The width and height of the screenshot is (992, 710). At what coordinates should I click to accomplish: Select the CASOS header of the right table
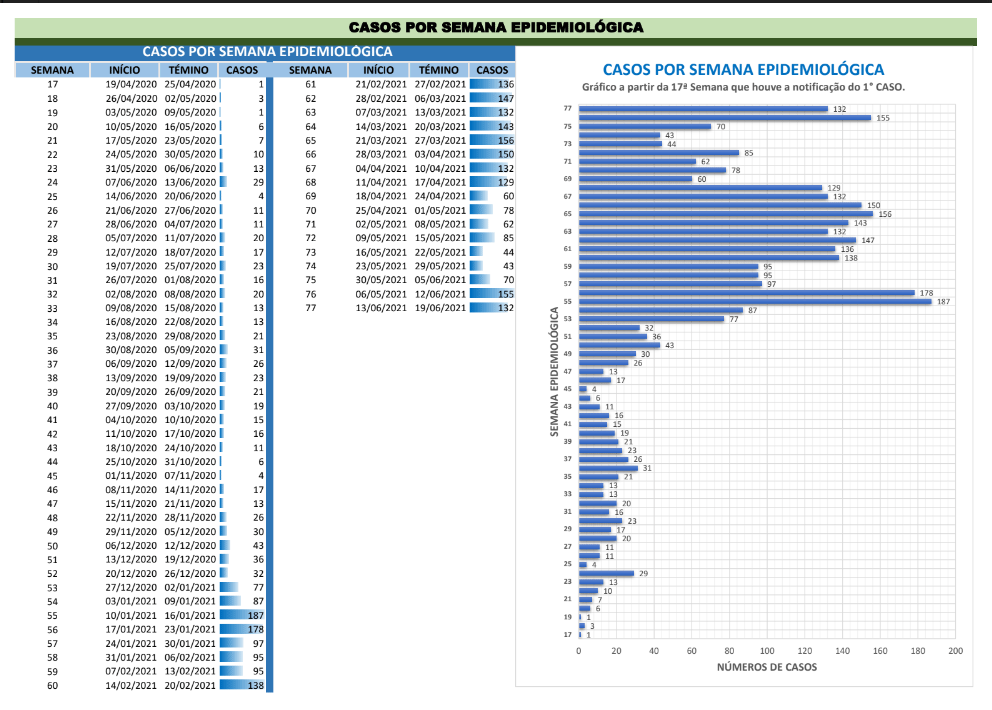492,70
